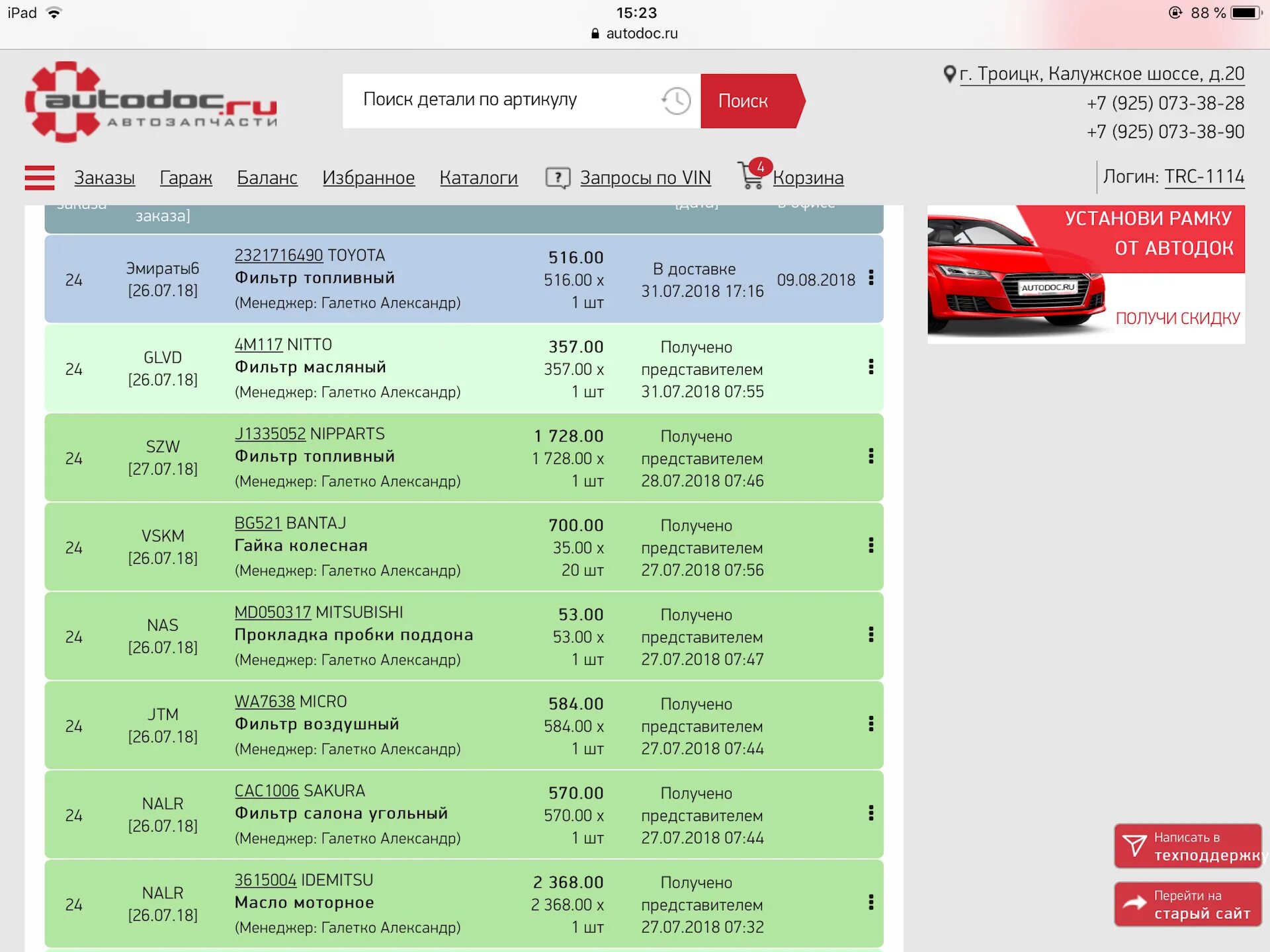Open the Избранное menu item
Screen dimensions: 1270x952
(x=368, y=178)
